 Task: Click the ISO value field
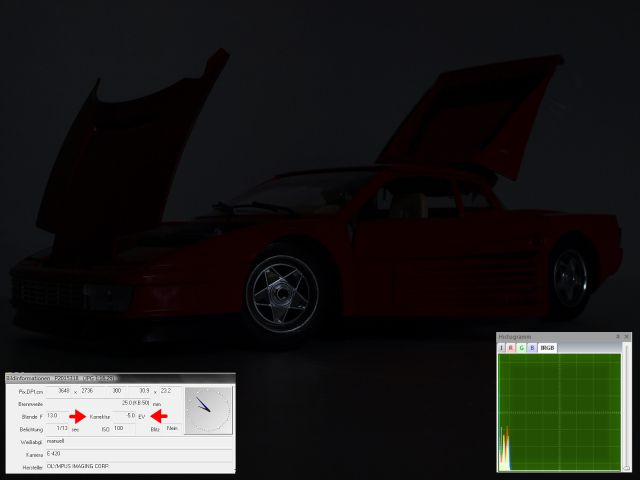click(x=124, y=428)
